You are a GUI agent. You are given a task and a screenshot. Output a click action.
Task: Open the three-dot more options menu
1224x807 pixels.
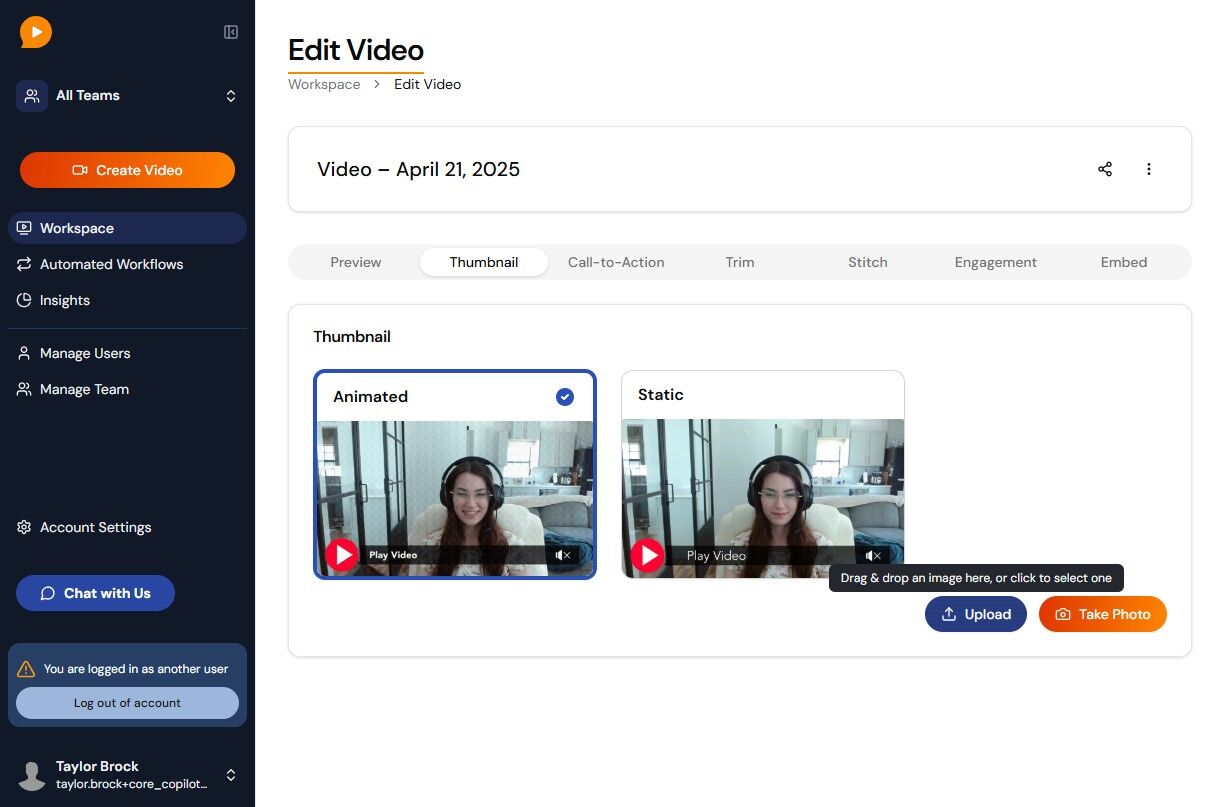(1149, 169)
